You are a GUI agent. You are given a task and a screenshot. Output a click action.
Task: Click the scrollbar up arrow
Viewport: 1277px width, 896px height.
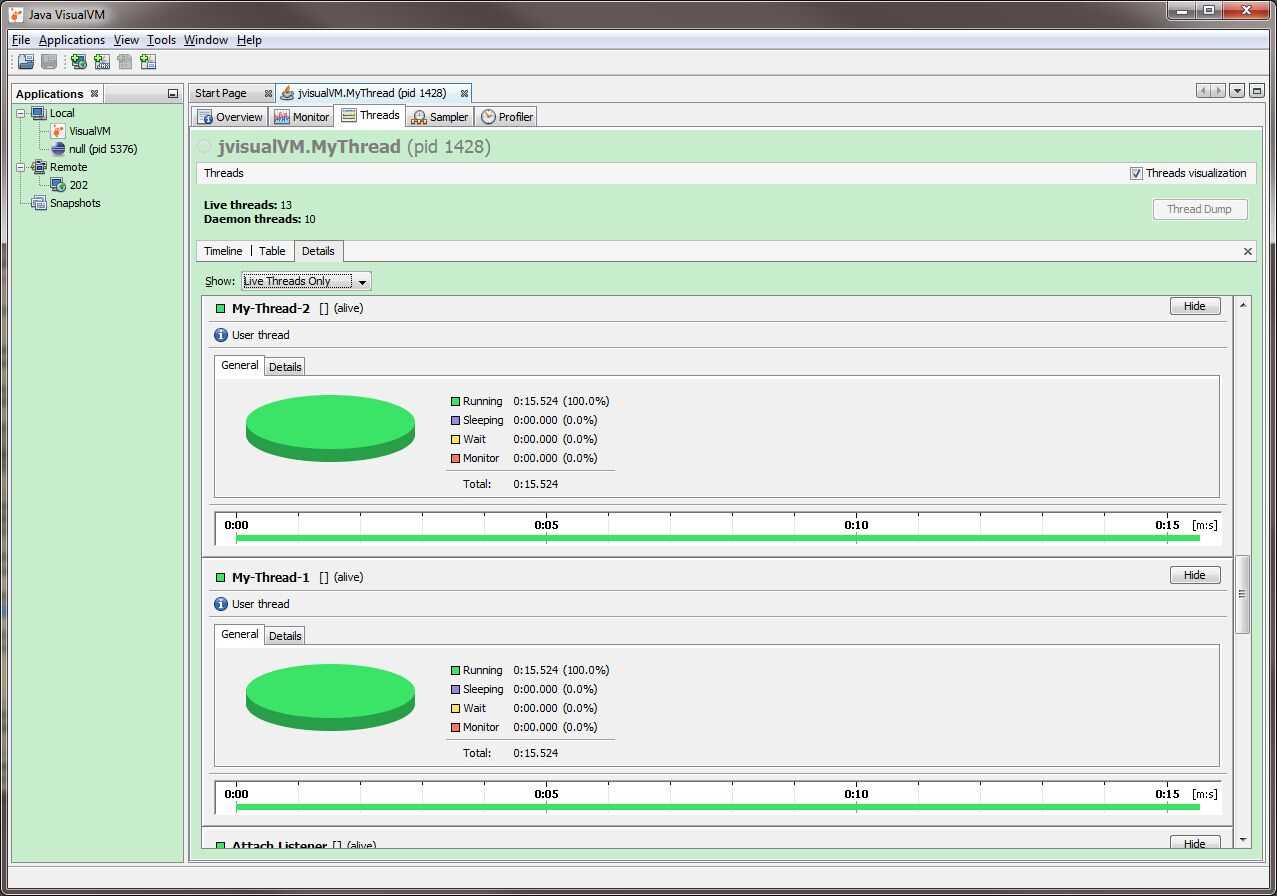click(1243, 304)
